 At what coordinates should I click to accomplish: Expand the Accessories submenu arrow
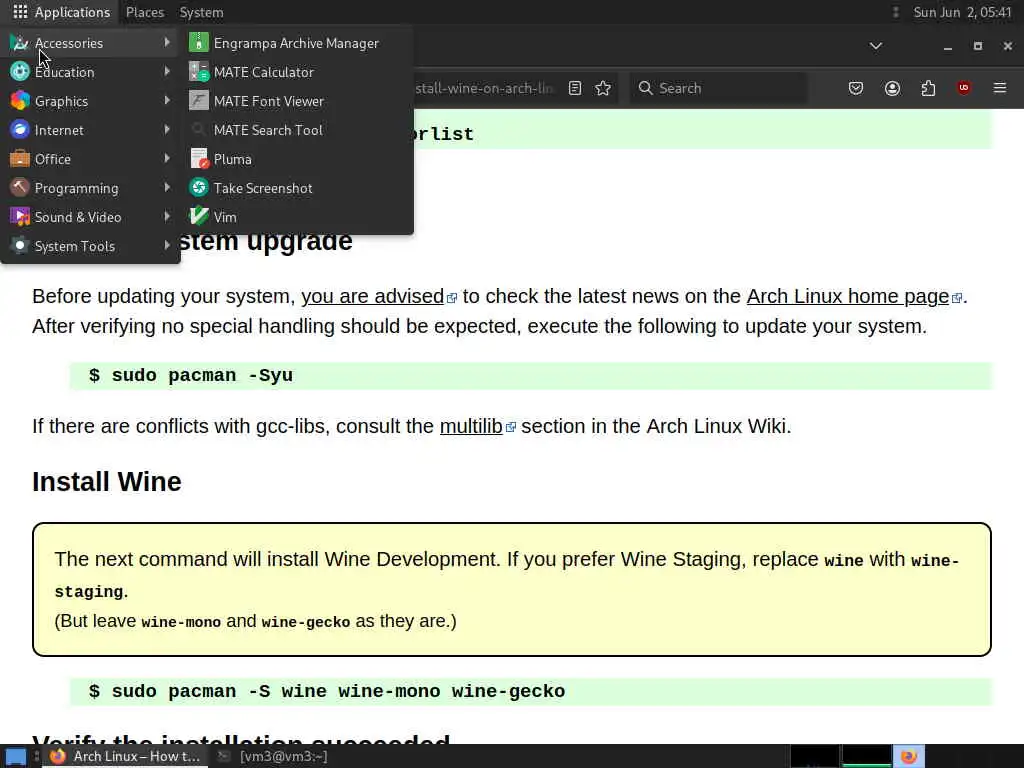(167, 42)
